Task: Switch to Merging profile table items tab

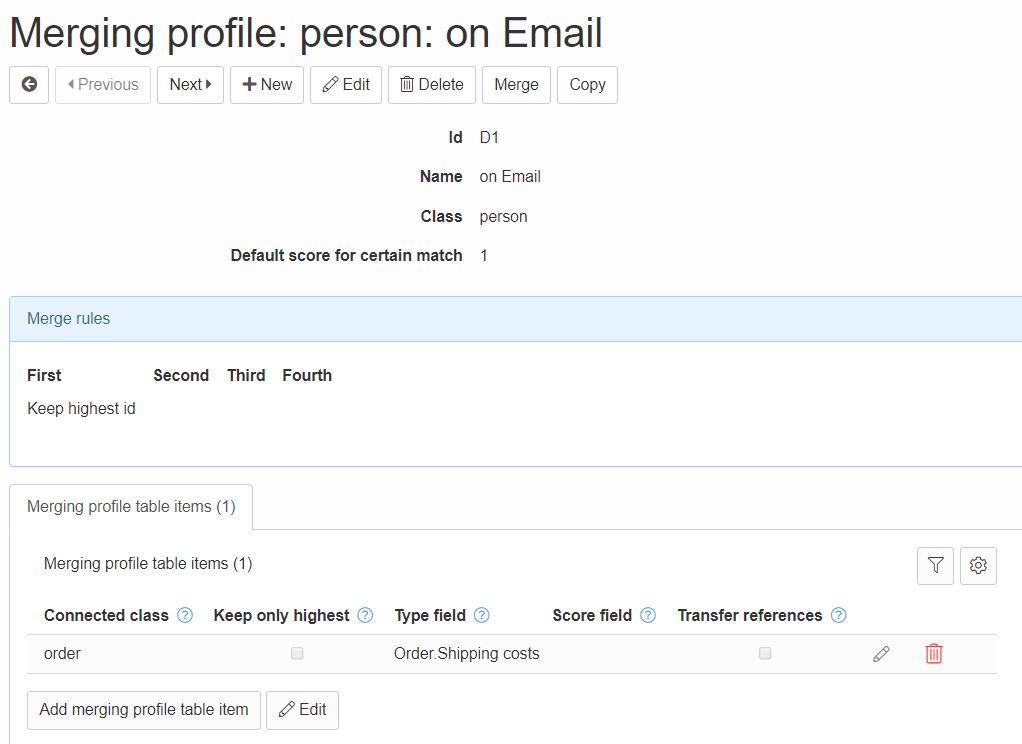Action: [x=131, y=507]
